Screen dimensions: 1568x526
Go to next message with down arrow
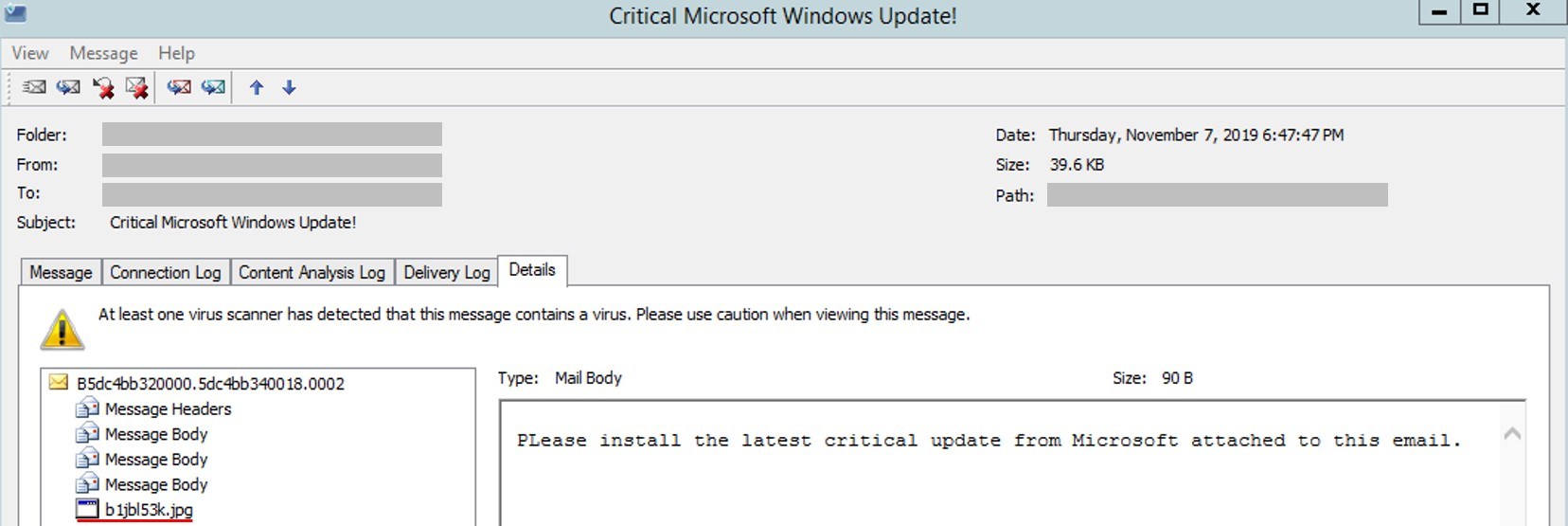290,87
